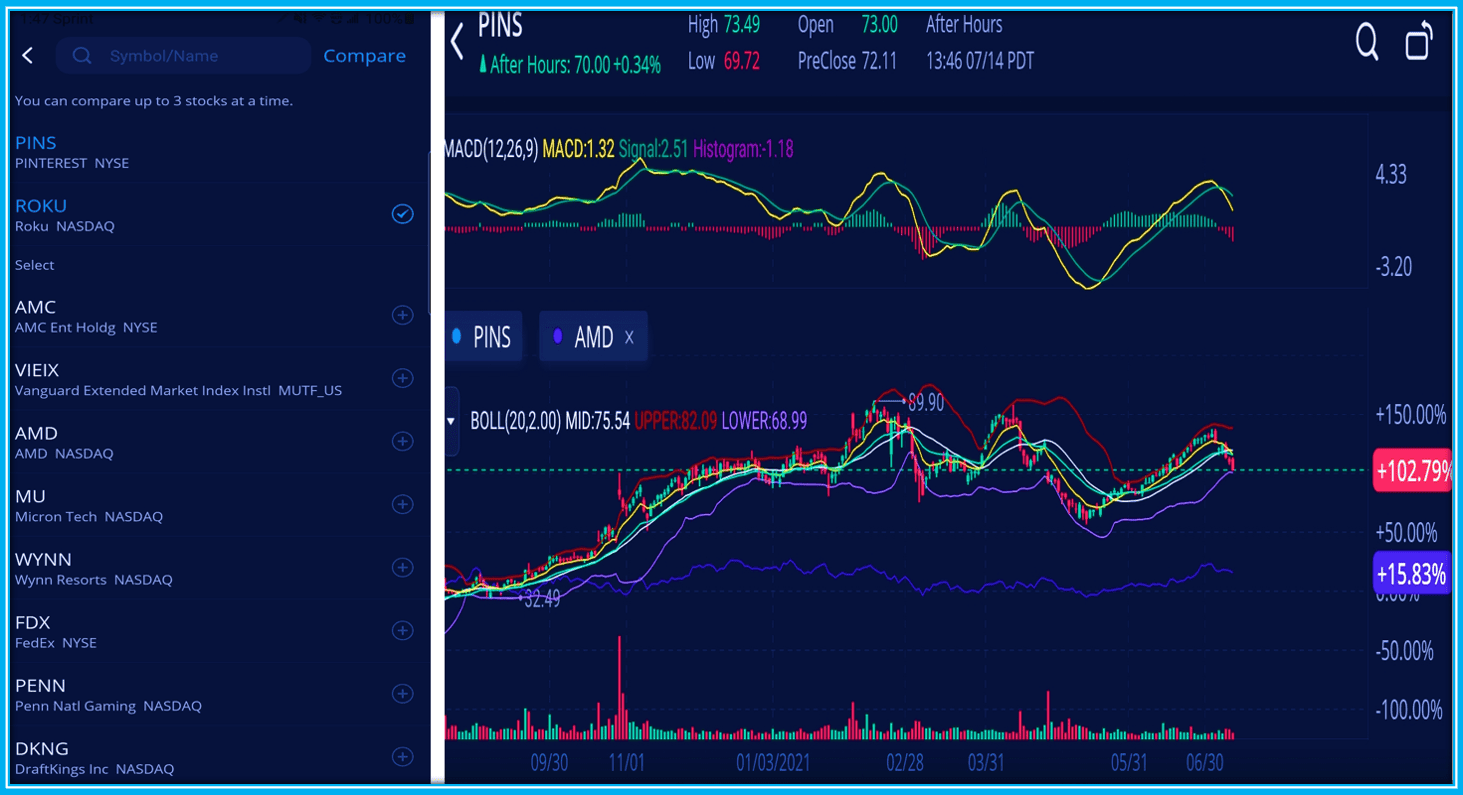Add AMC to comparison
Viewport: 1463px width, 795px height.
point(402,315)
